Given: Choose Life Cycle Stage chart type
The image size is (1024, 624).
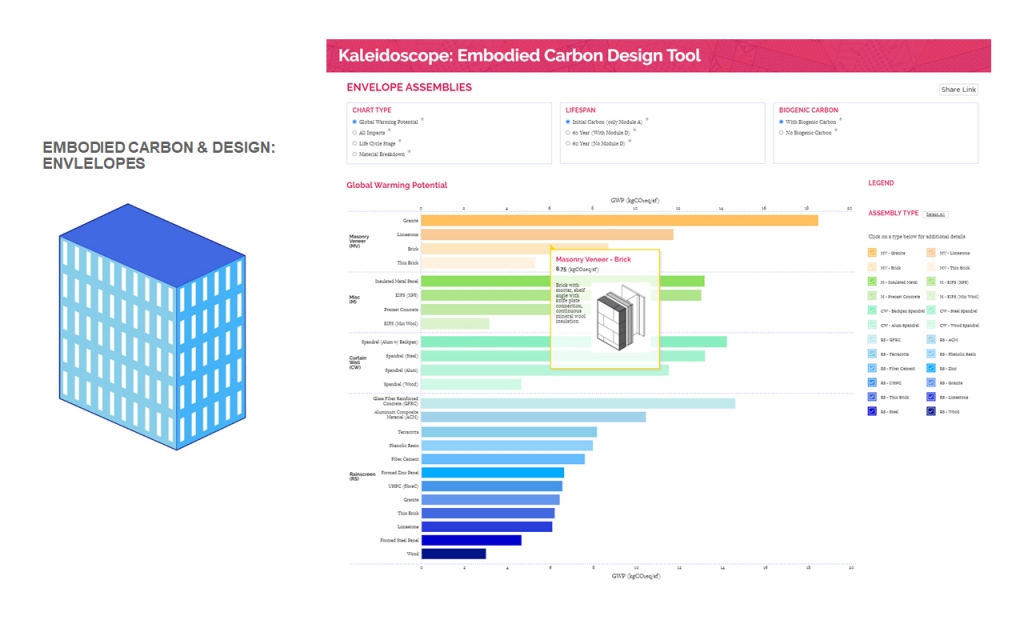Looking at the screenshot, I should point(354,143).
